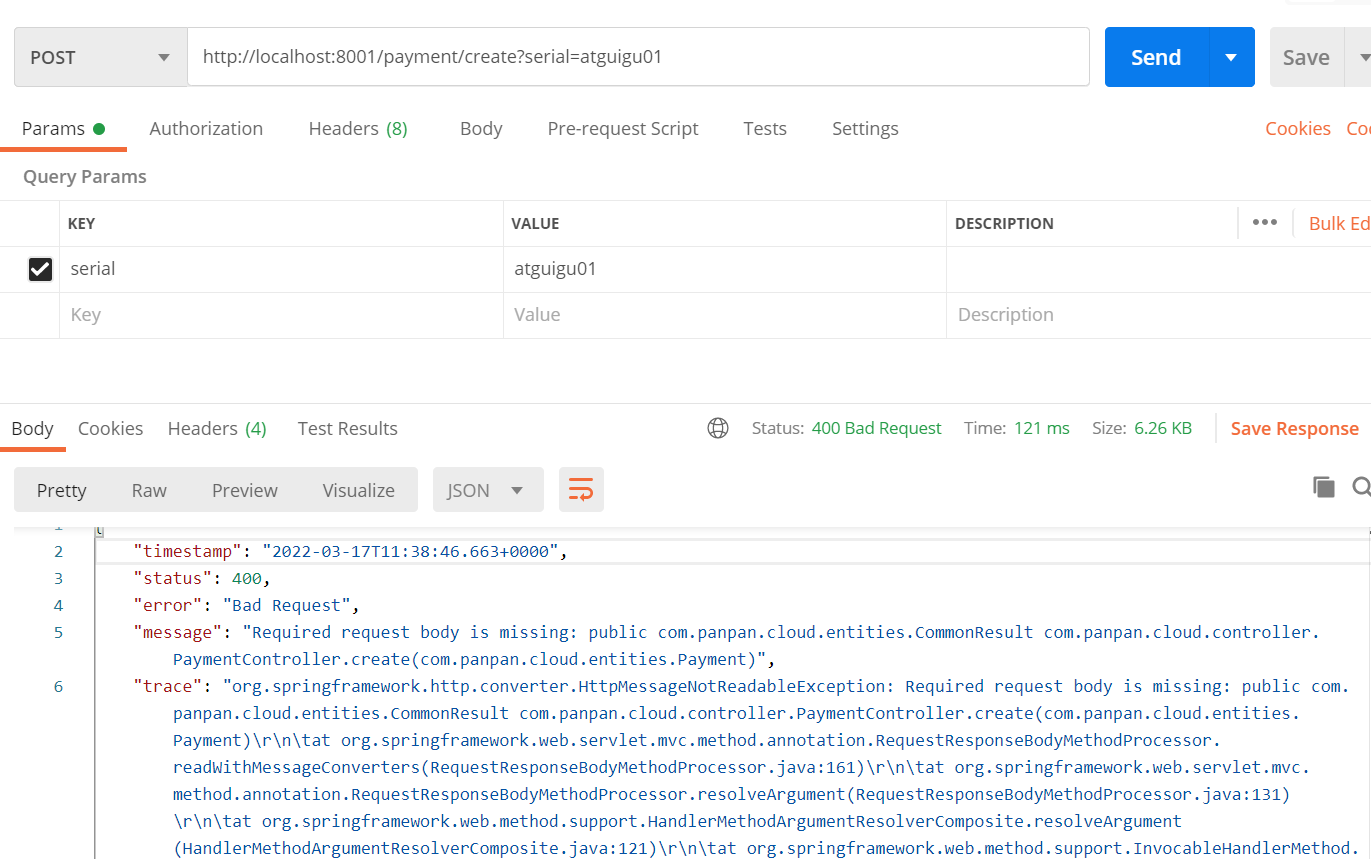This screenshot has width=1371, height=859.
Task: Copy response using the copy icon
Action: [x=1324, y=487]
